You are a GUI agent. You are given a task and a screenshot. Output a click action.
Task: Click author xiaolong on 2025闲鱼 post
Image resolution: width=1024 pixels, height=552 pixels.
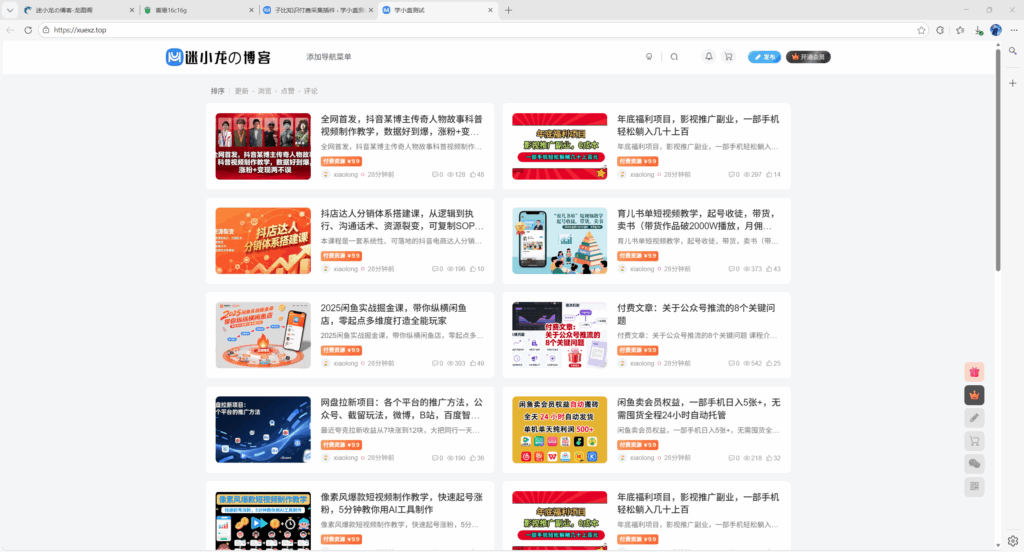tap(345, 363)
